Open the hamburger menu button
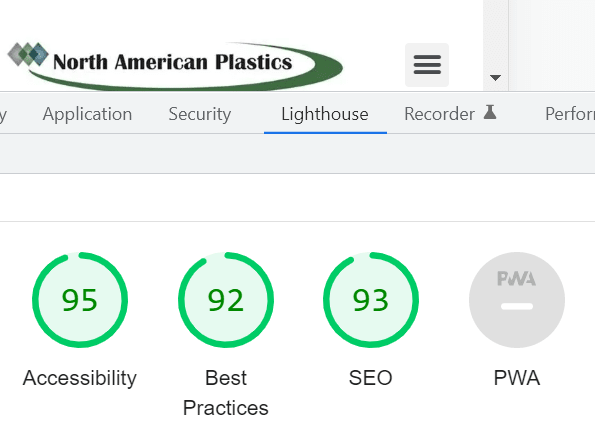The width and height of the screenshot is (595, 438). (x=427, y=65)
